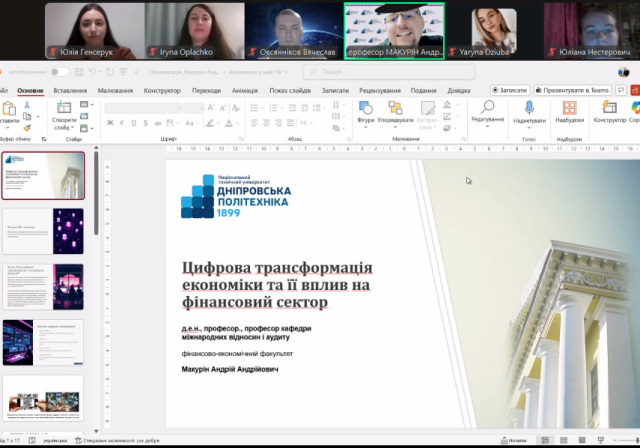Click the Reset slide icon in the Слайди group
This screenshot has width=640, height=448.
(x=84, y=116)
